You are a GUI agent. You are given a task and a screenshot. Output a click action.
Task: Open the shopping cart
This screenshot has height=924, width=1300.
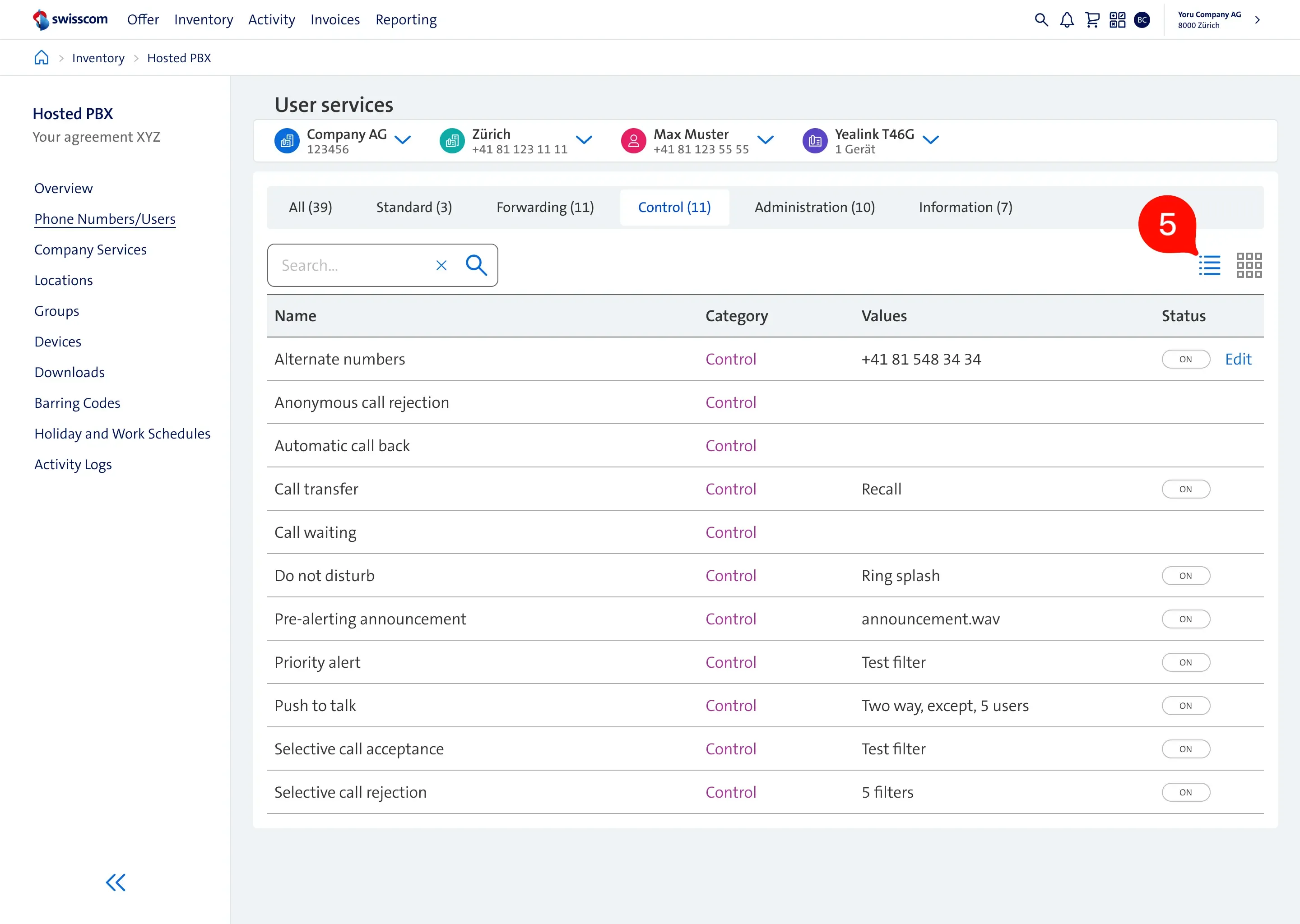click(x=1092, y=19)
